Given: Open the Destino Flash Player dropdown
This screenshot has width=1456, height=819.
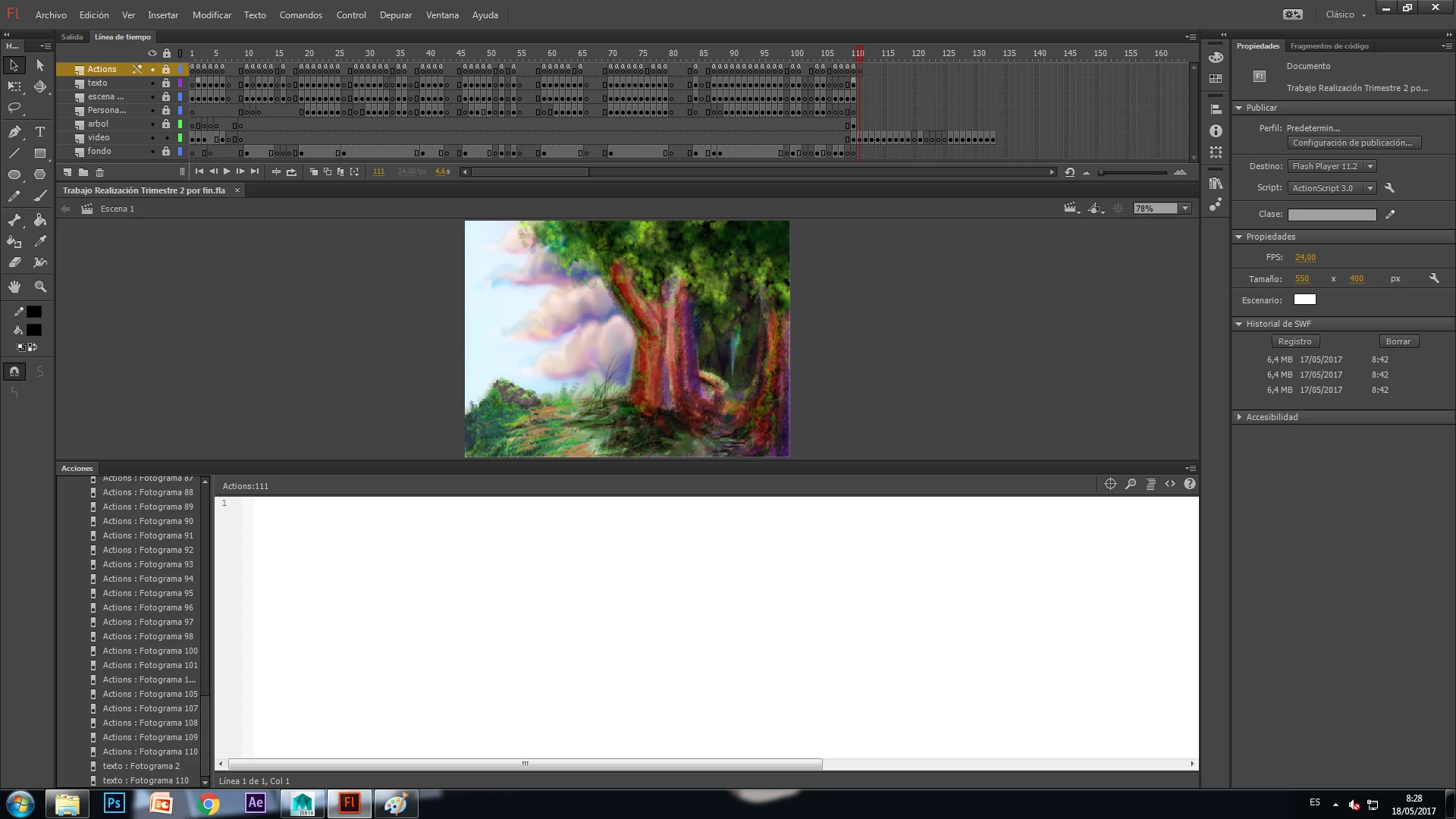Looking at the screenshot, I should [1370, 166].
